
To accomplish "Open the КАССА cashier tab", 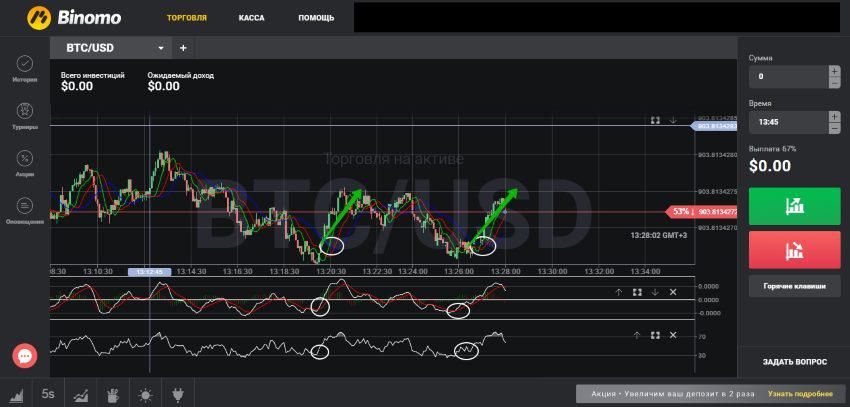I will [x=252, y=17].
